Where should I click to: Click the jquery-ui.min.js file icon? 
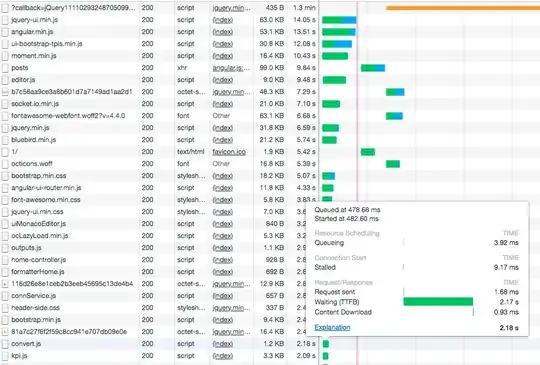(5, 20)
